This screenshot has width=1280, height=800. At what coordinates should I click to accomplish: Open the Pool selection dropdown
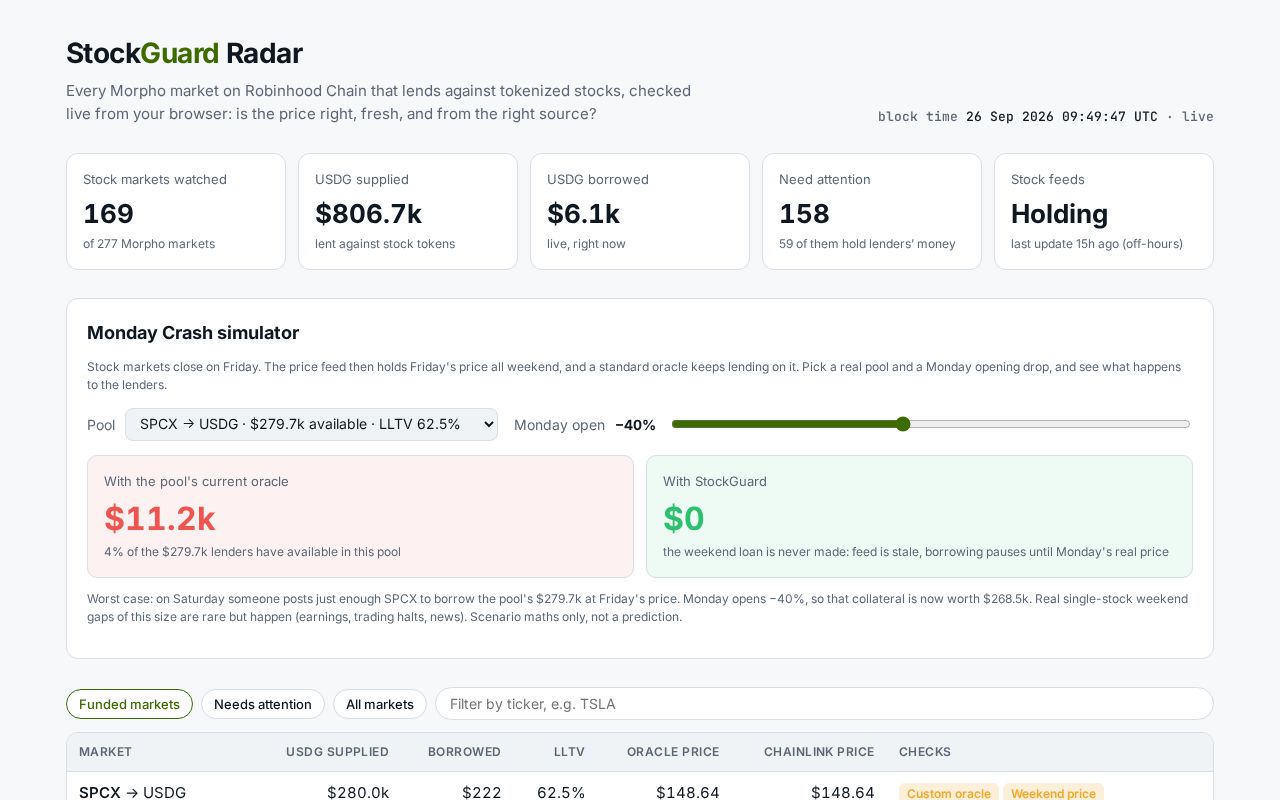click(x=311, y=424)
